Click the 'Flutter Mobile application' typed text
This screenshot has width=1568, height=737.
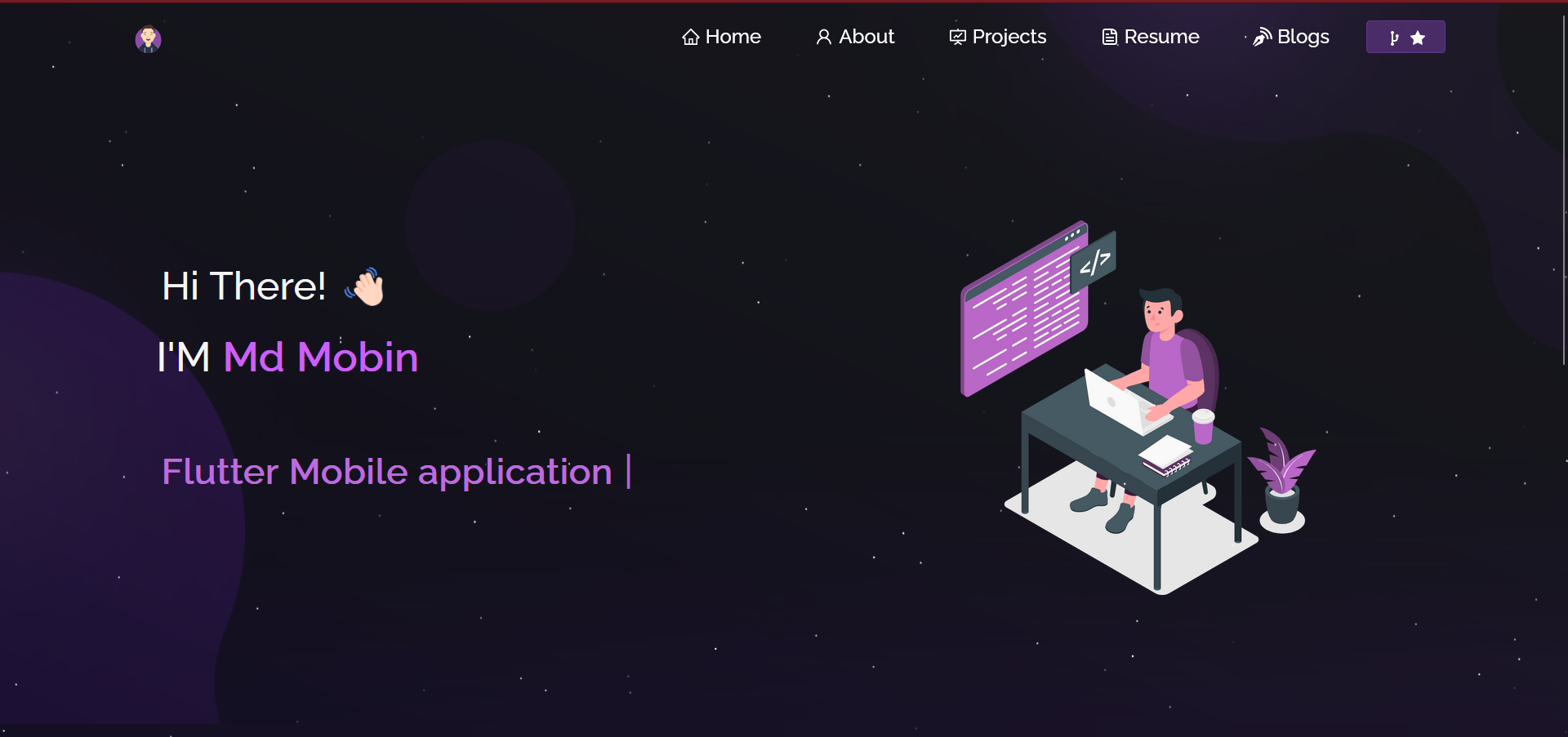pos(387,472)
